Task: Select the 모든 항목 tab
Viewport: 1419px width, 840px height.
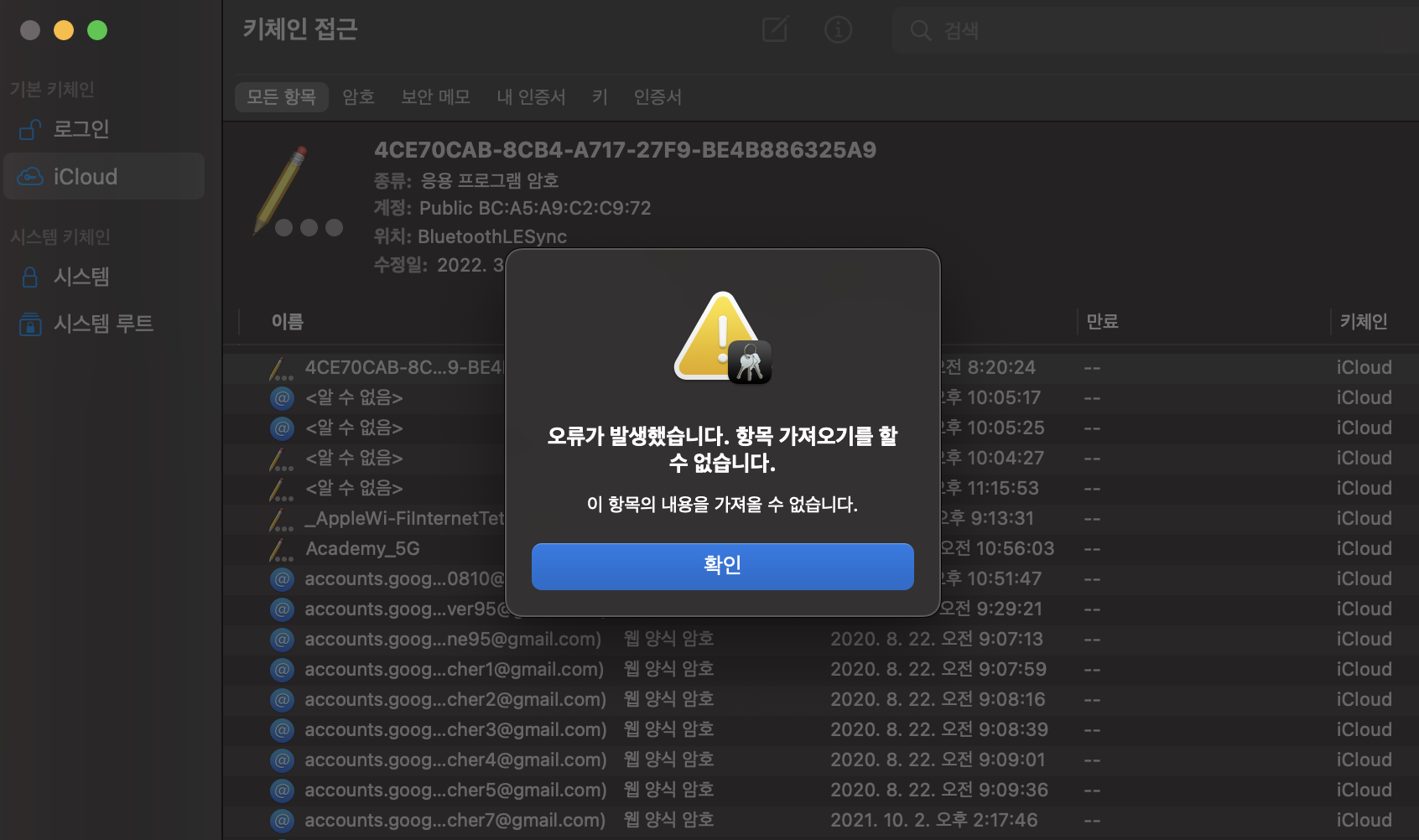Action: pyautogui.click(x=281, y=97)
